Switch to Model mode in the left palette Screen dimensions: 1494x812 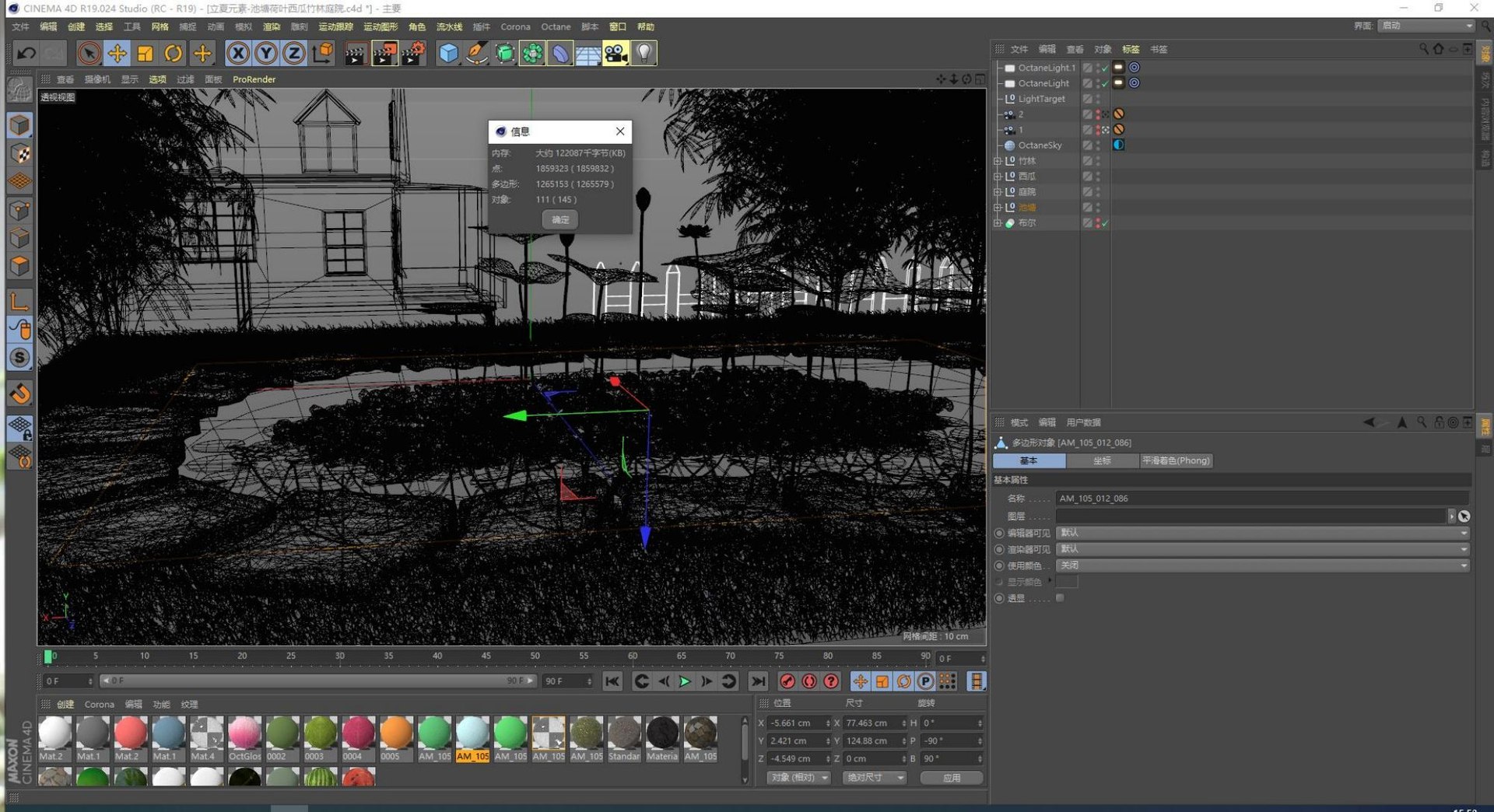[20, 125]
